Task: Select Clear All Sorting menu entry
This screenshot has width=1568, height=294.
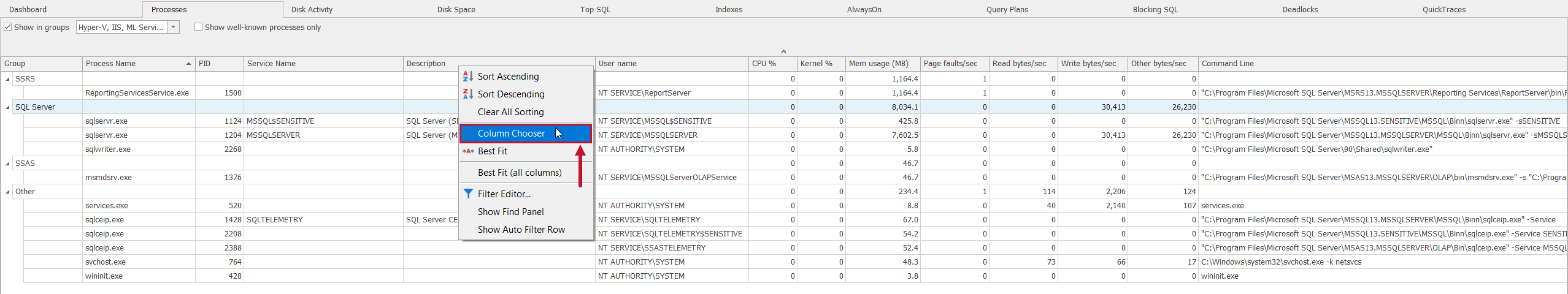Action: click(526, 112)
